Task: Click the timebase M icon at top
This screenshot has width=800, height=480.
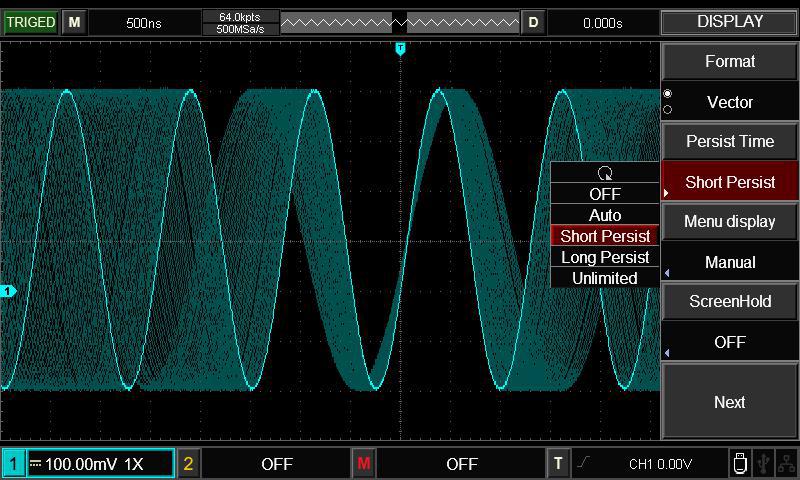Action: click(x=74, y=22)
